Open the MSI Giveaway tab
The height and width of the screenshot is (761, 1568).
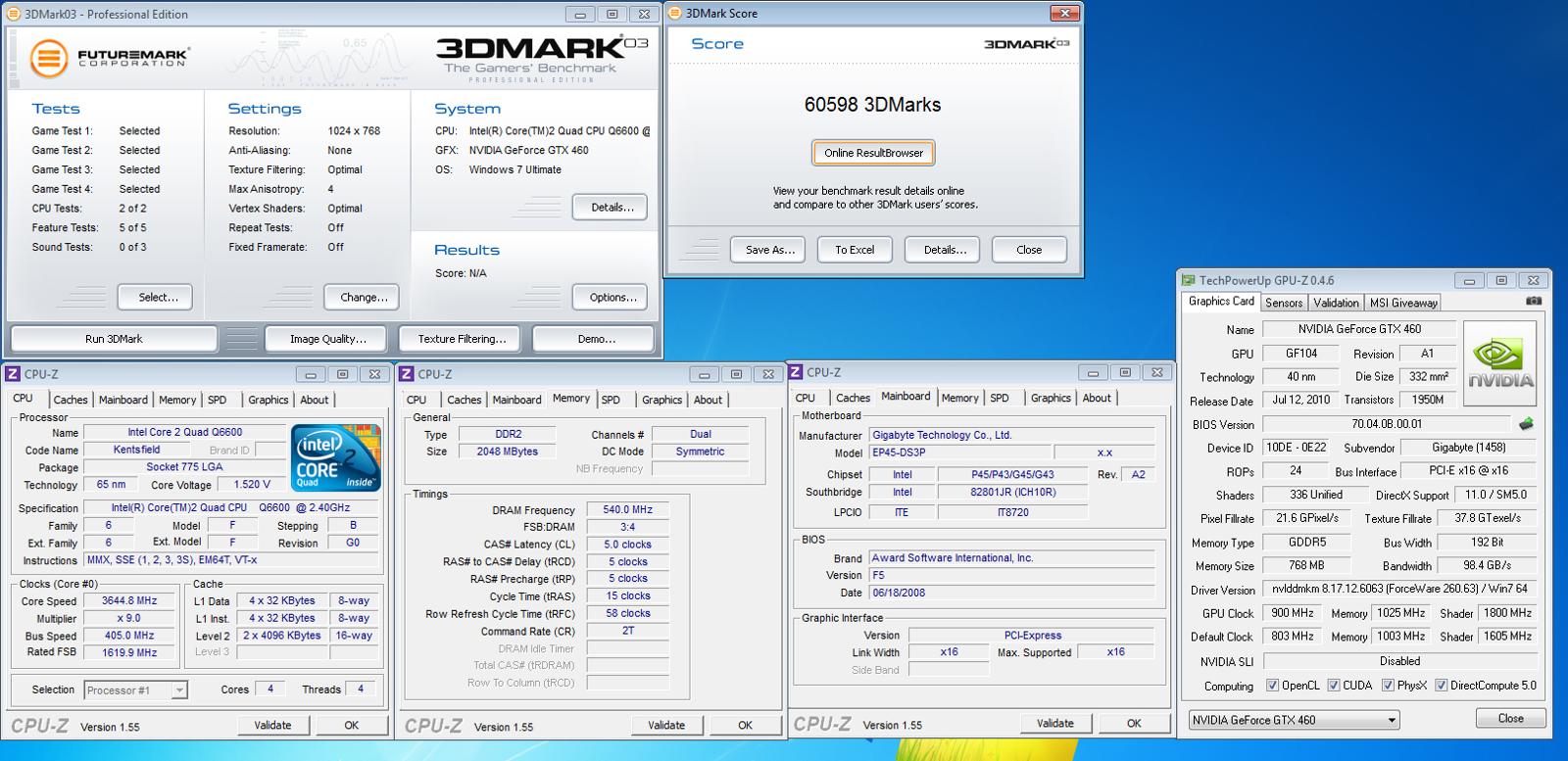1403,303
